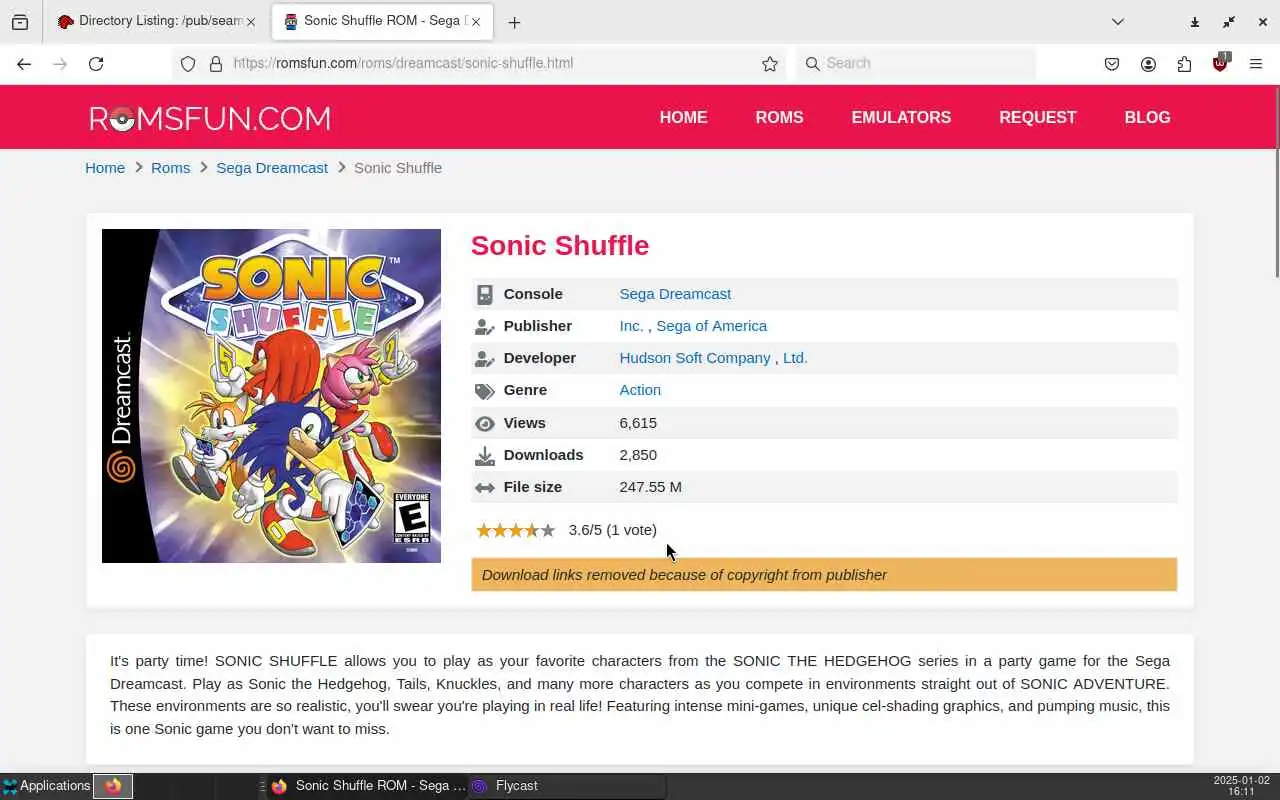Open a new tab with the plus button
Screen dimensions: 1280x800
click(514, 22)
